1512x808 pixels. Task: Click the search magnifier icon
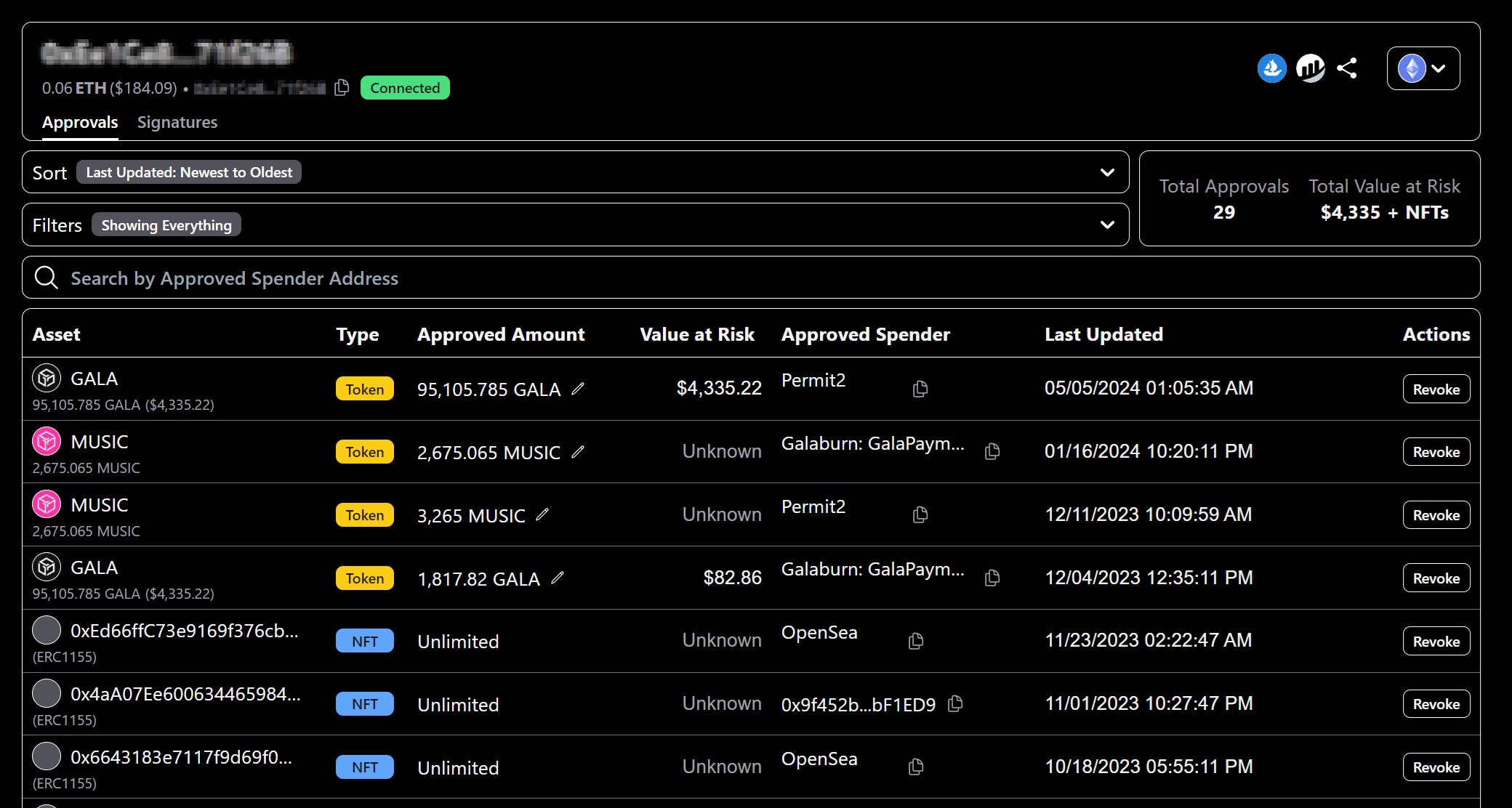point(46,278)
